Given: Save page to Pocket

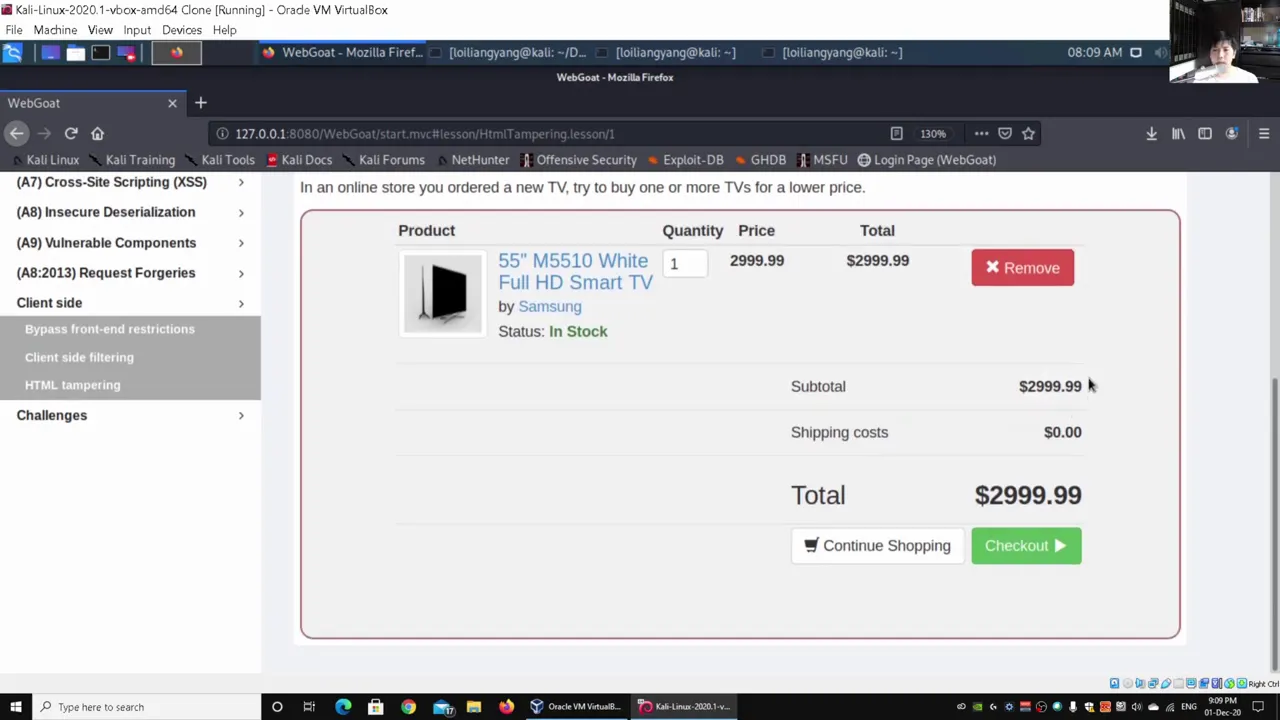Looking at the screenshot, I should pos(1005,133).
